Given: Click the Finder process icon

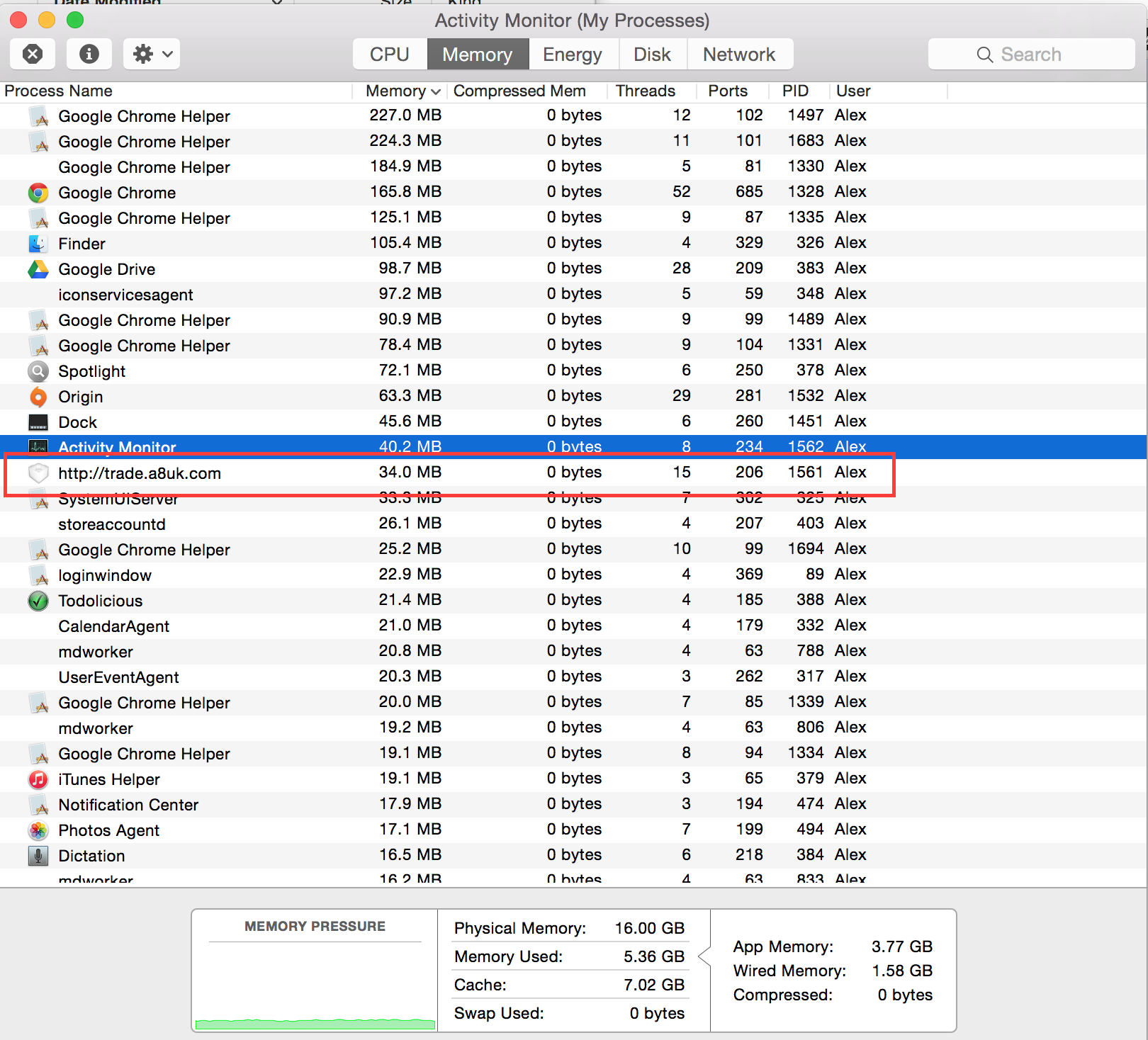Looking at the screenshot, I should pyautogui.click(x=38, y=244).
